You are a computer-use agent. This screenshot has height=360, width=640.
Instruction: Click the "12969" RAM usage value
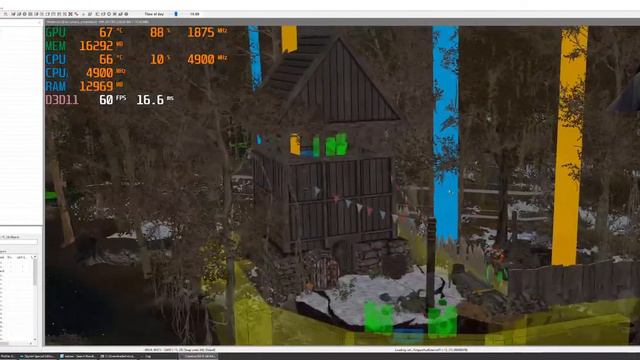96,86
